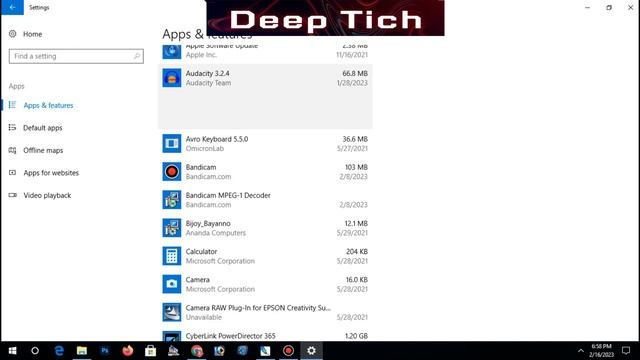
Task: Show hidden system tray icons
Action: tap(580, 351)
